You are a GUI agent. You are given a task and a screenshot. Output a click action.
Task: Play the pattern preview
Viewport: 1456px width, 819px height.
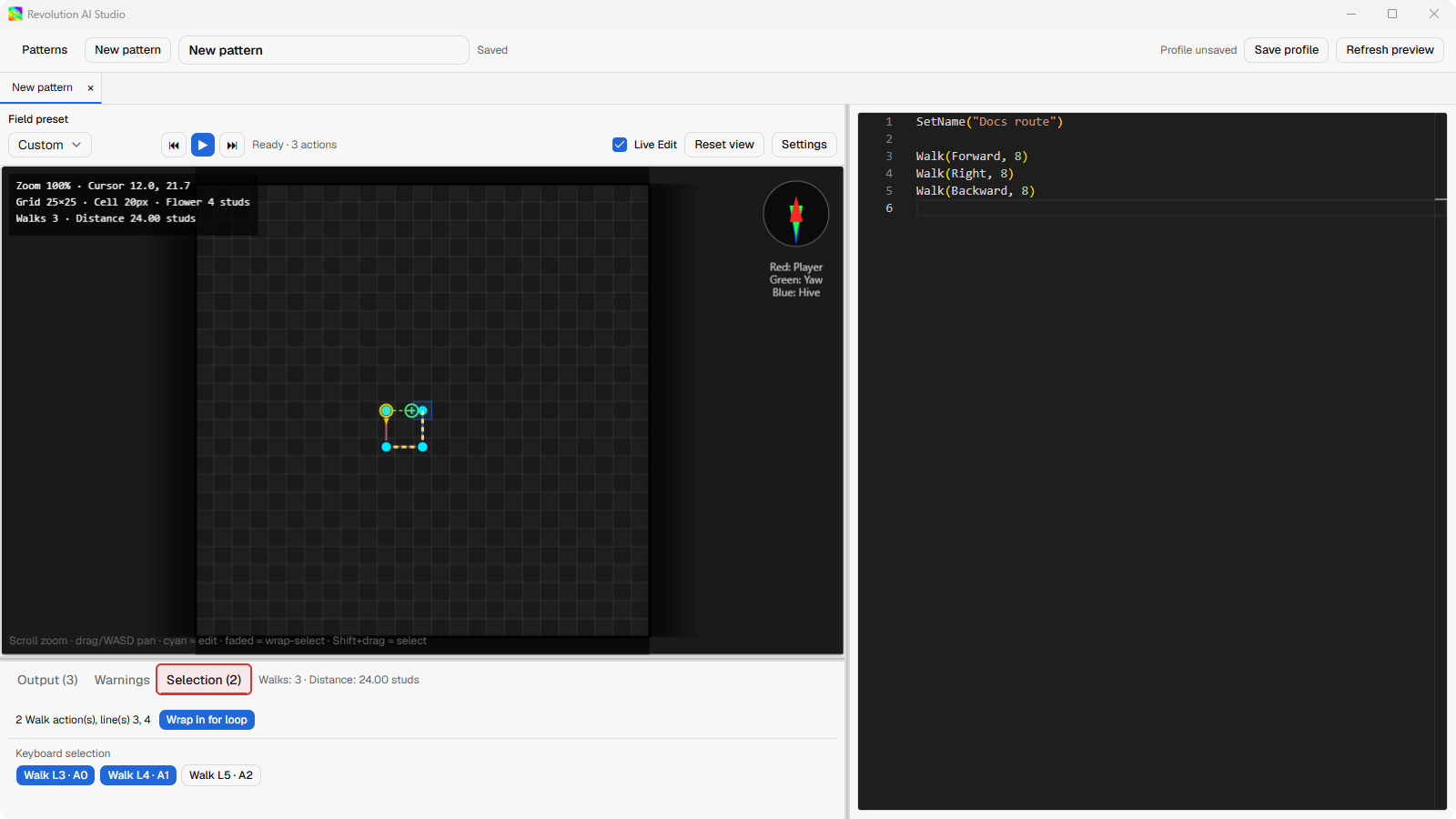pos(203,145)
